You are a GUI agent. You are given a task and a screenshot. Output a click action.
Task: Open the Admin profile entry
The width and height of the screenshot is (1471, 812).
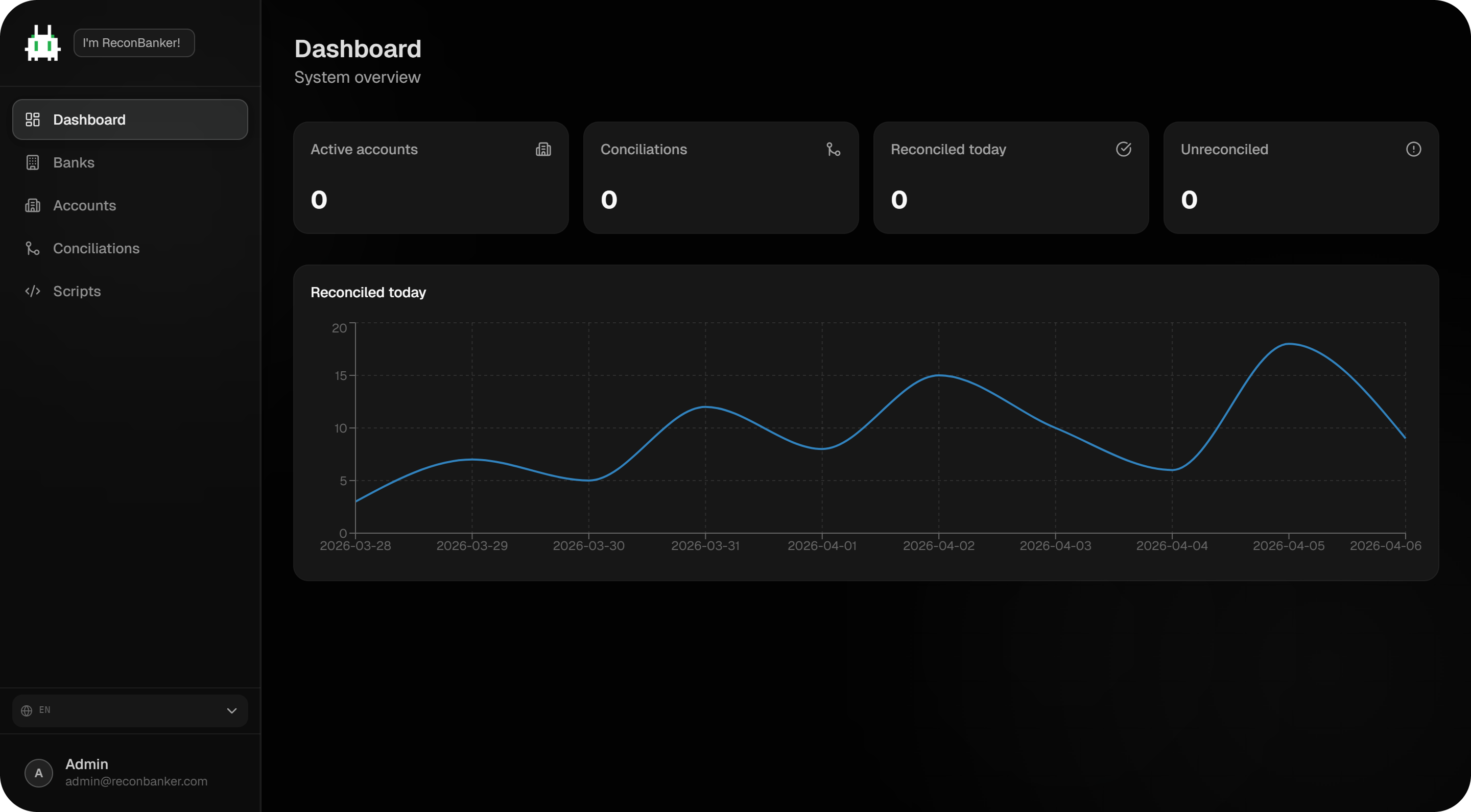[86, 764]
